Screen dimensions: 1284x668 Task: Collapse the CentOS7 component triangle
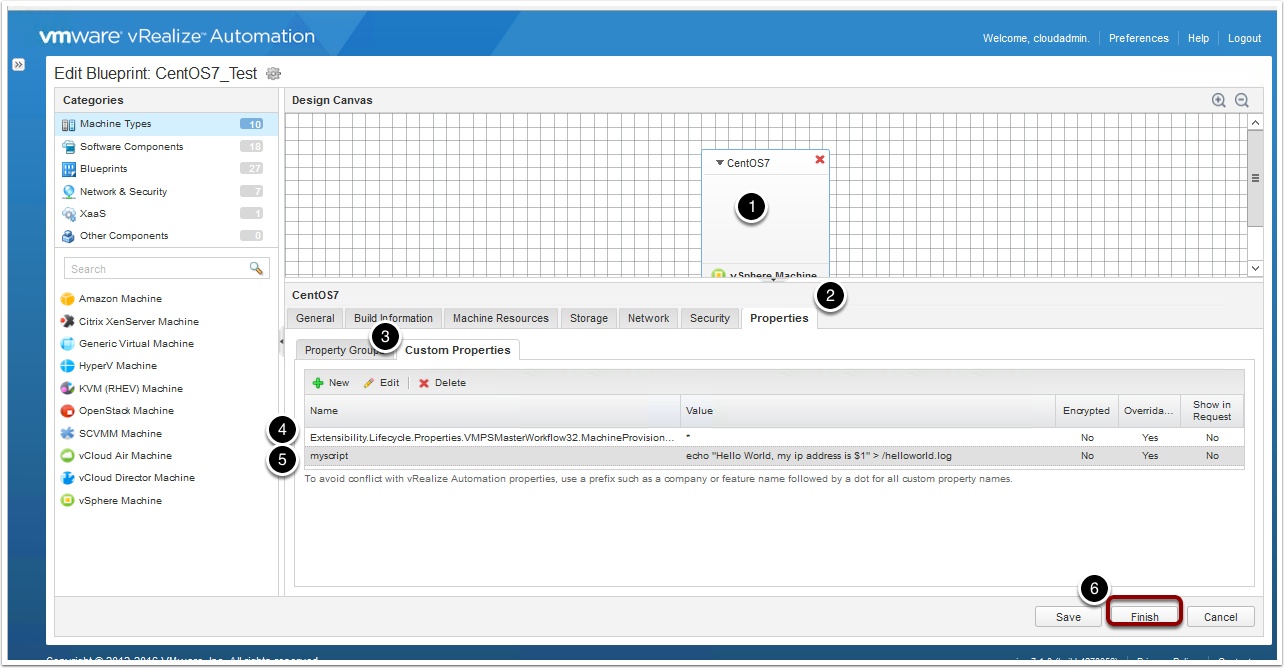720,163
